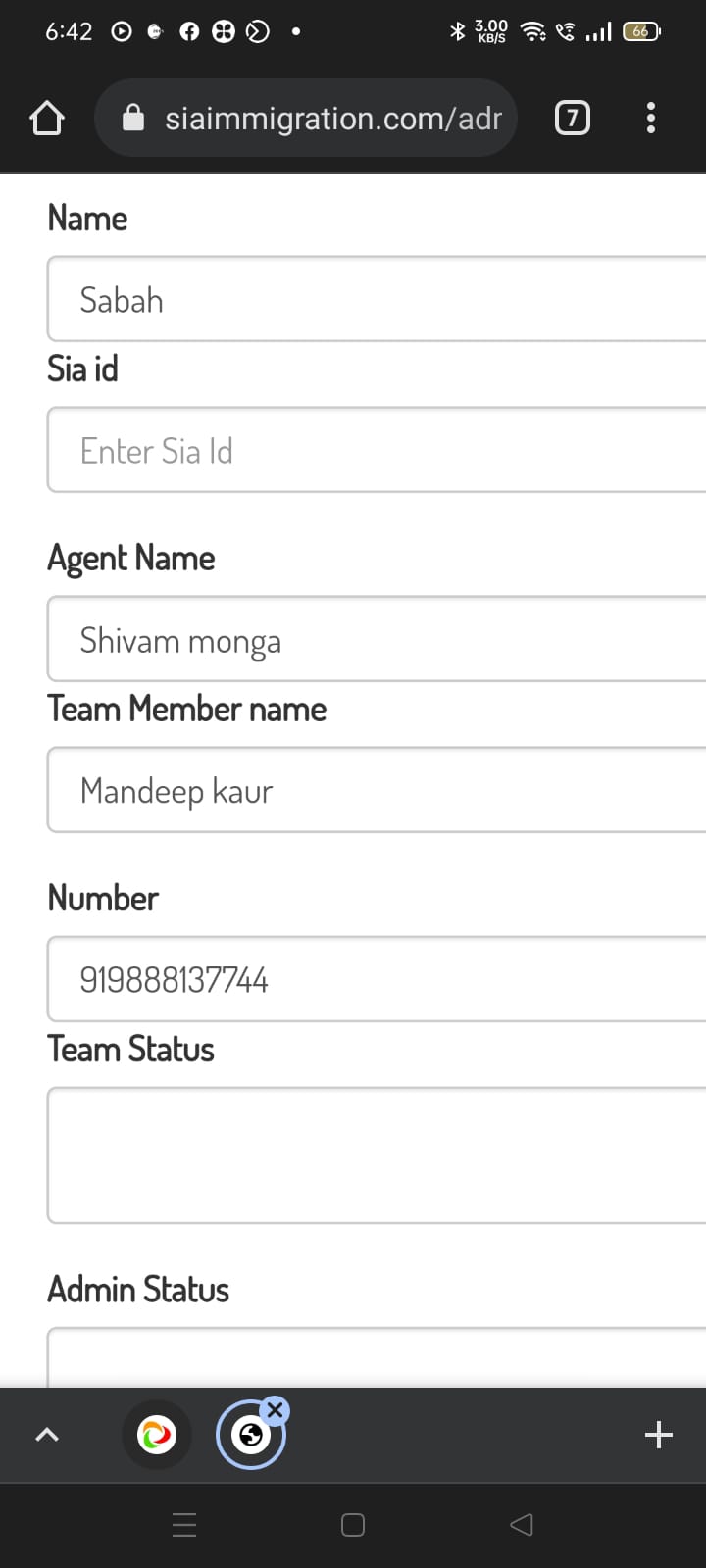The image size is (706, 1568).
Task: Add a new tab with plus icon
Action: (x=659, y=1435)
